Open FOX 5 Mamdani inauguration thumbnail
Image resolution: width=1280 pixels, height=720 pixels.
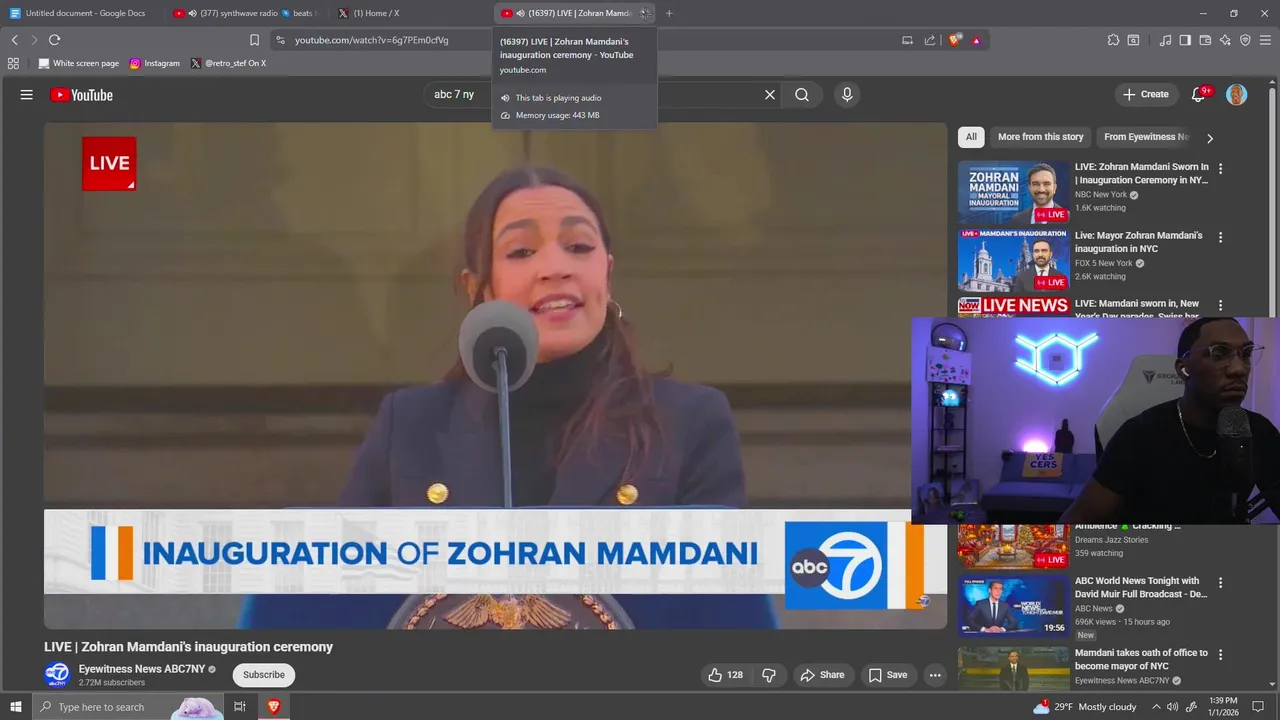(1013, 260)
